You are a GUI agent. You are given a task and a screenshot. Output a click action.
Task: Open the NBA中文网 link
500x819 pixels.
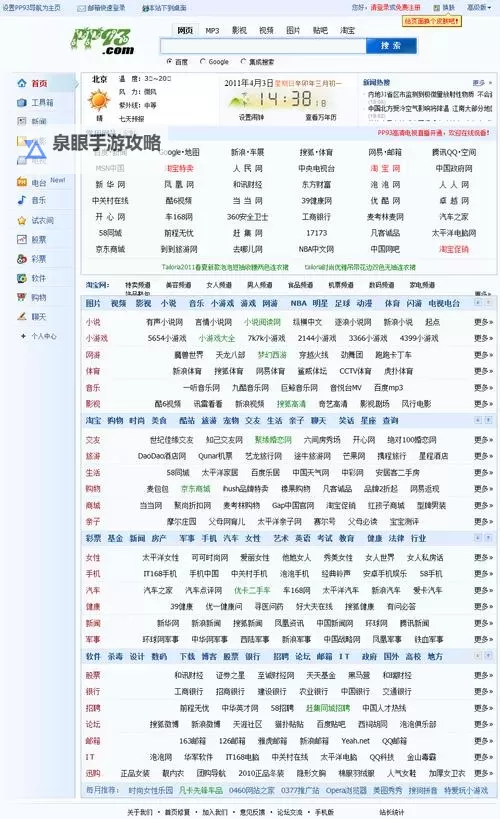(x=316, y=249)
